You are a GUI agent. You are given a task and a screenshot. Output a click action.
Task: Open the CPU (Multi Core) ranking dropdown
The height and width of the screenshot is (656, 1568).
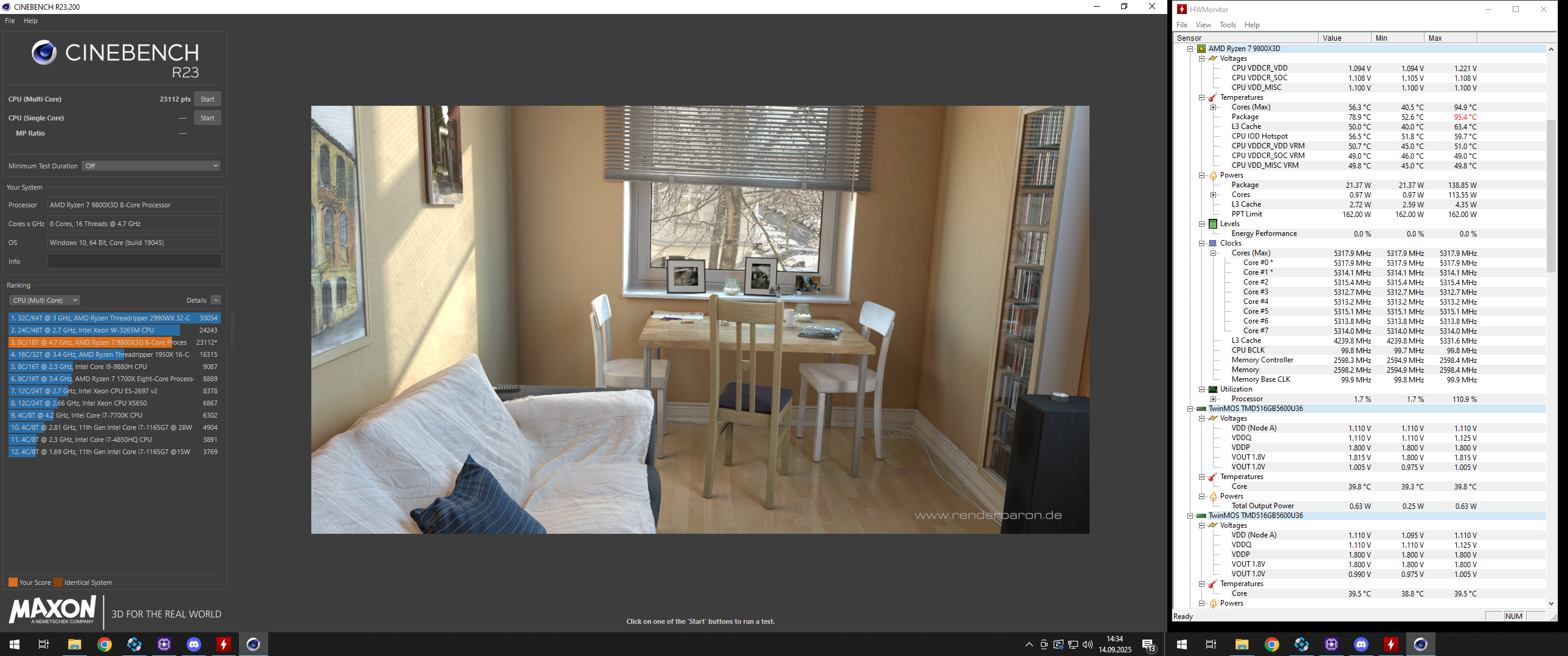44,300
